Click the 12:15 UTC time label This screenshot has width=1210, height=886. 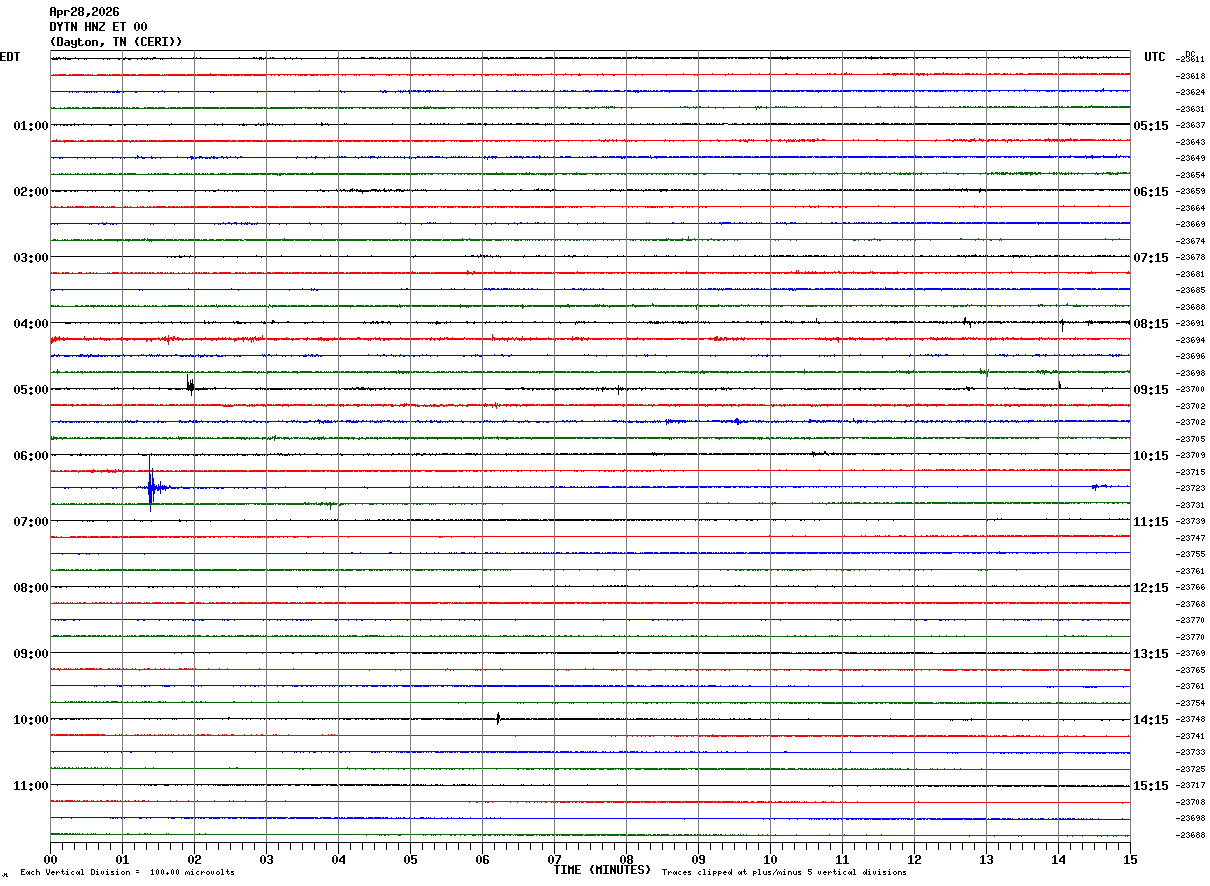coord(1151,588)
